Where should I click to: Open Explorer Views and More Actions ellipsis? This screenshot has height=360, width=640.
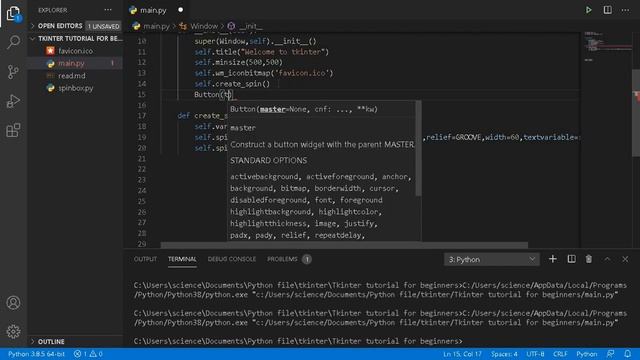tap(108, 10)
